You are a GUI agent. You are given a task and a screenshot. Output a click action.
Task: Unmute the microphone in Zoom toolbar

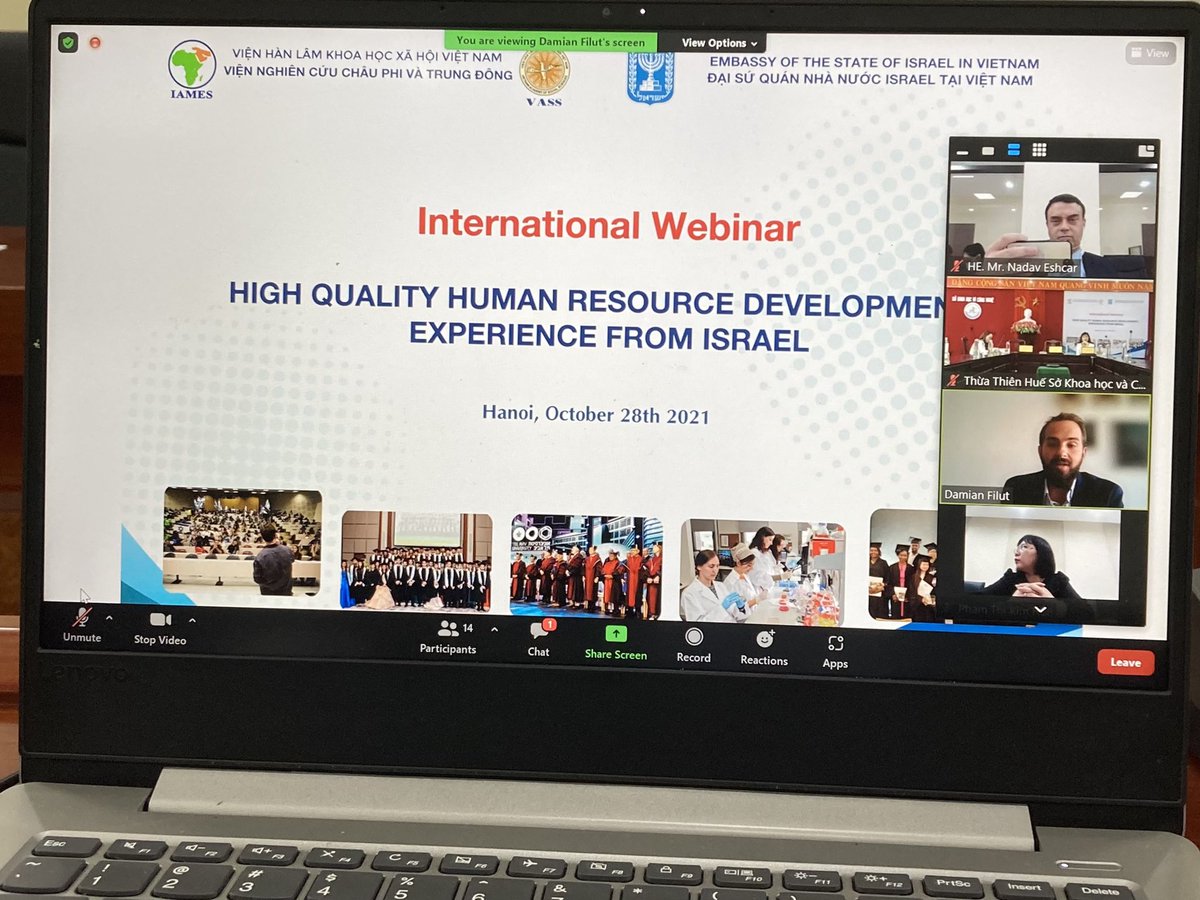tap(82, 625)
